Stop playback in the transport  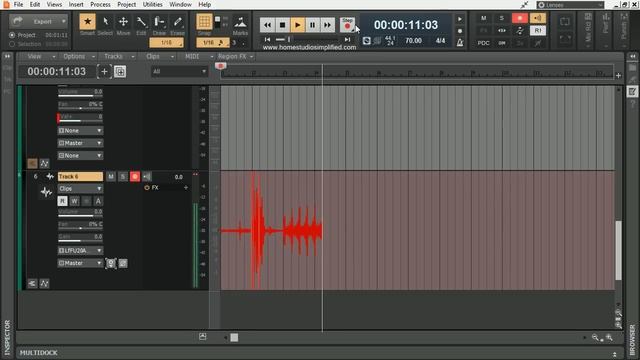[282, 25]
